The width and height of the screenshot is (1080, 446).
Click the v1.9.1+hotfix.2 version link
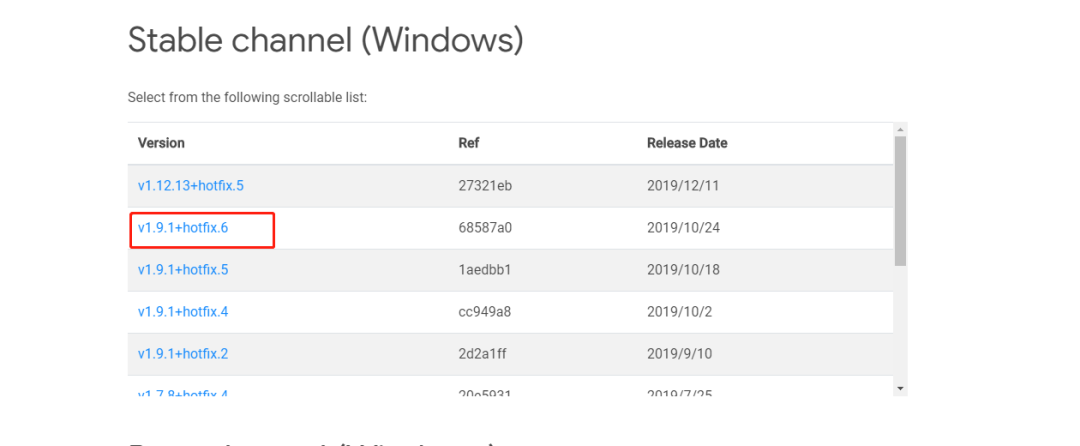(x=183, y=354)
